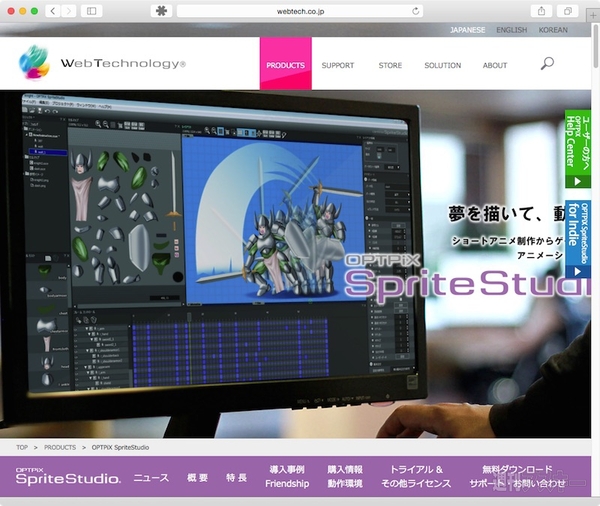
Task: Open the 導入事例 Friendship tab
Action: pos(287,477)
